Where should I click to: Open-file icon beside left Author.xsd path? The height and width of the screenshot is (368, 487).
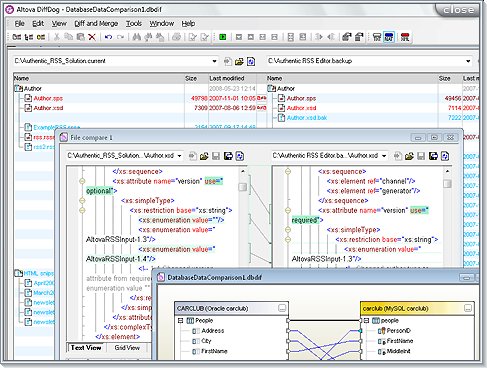tap(204, 156)
